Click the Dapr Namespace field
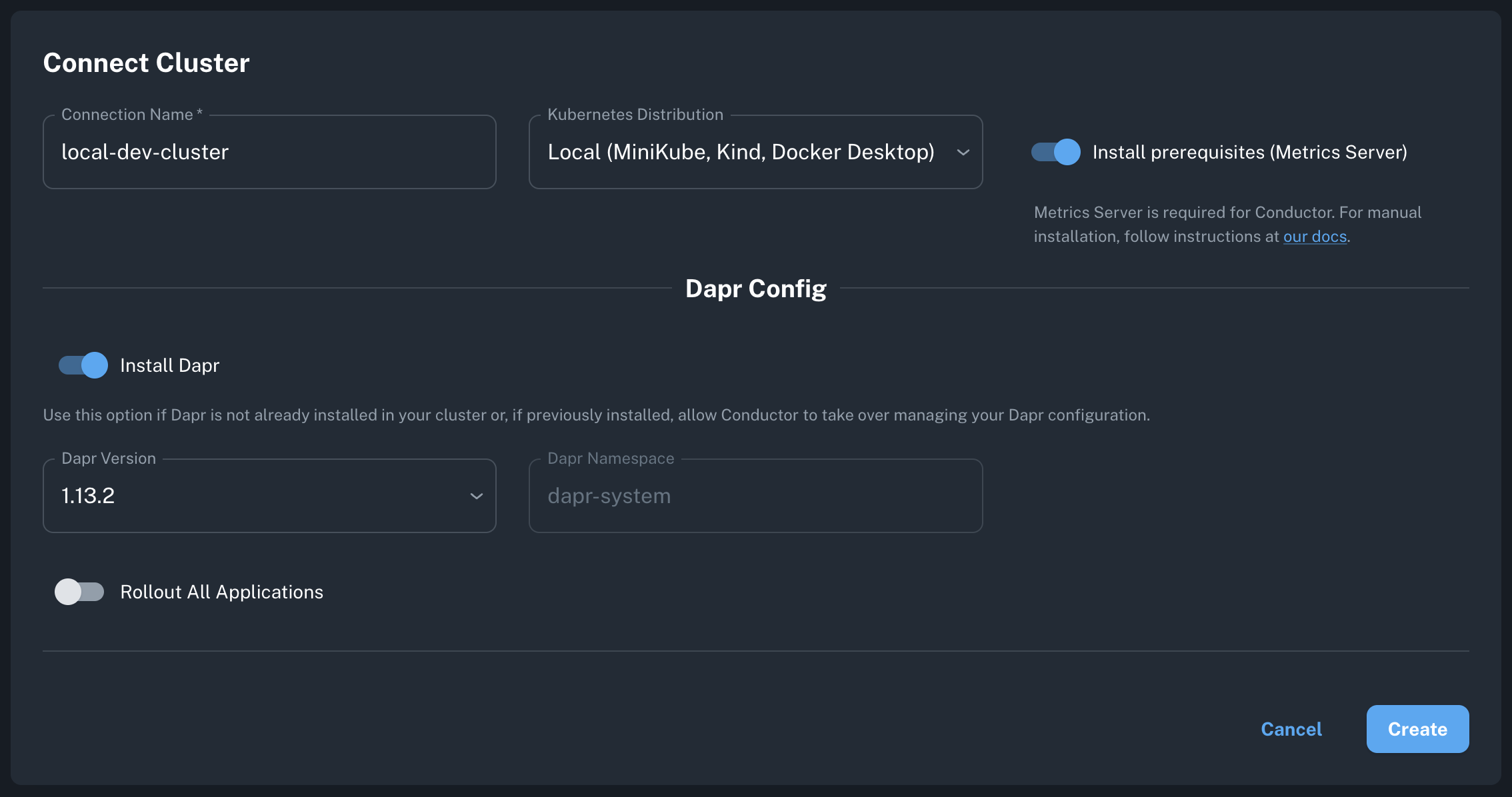The image size is (1512, 797). tap(755, 496)
